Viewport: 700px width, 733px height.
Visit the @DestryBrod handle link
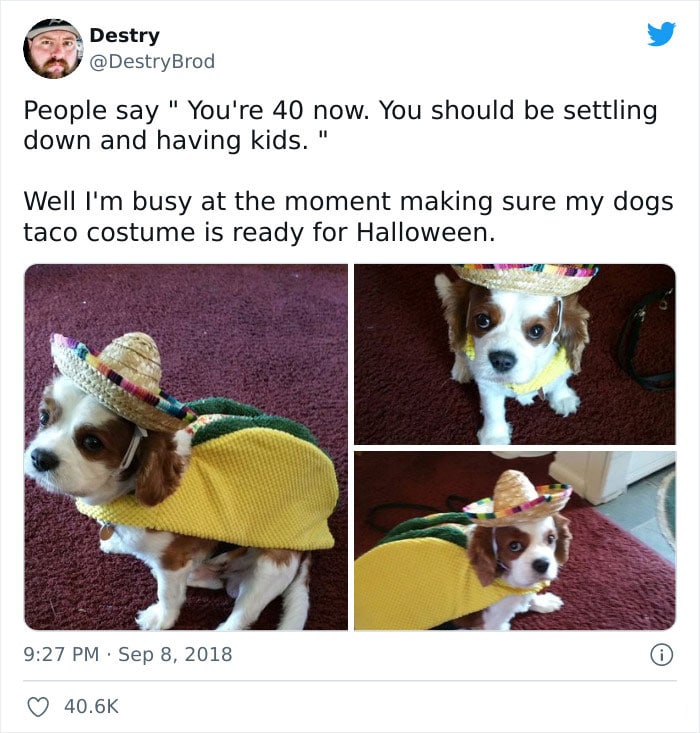pyautogui.click(x=152, y=62)
